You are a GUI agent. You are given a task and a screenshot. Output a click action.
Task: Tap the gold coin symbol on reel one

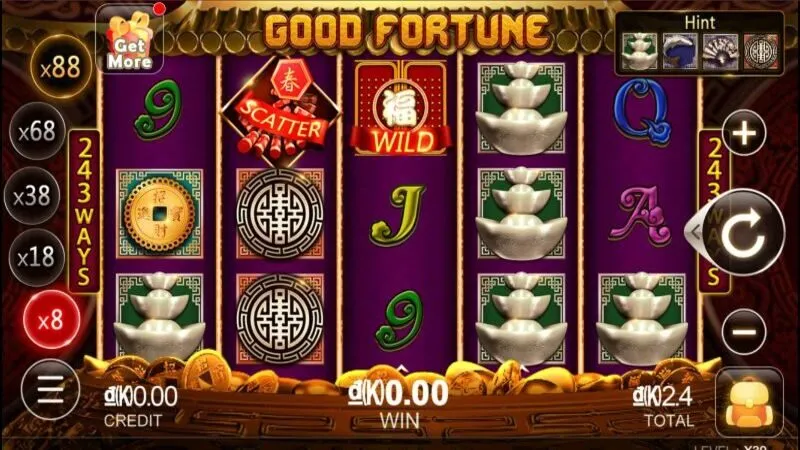coord(160,214)
